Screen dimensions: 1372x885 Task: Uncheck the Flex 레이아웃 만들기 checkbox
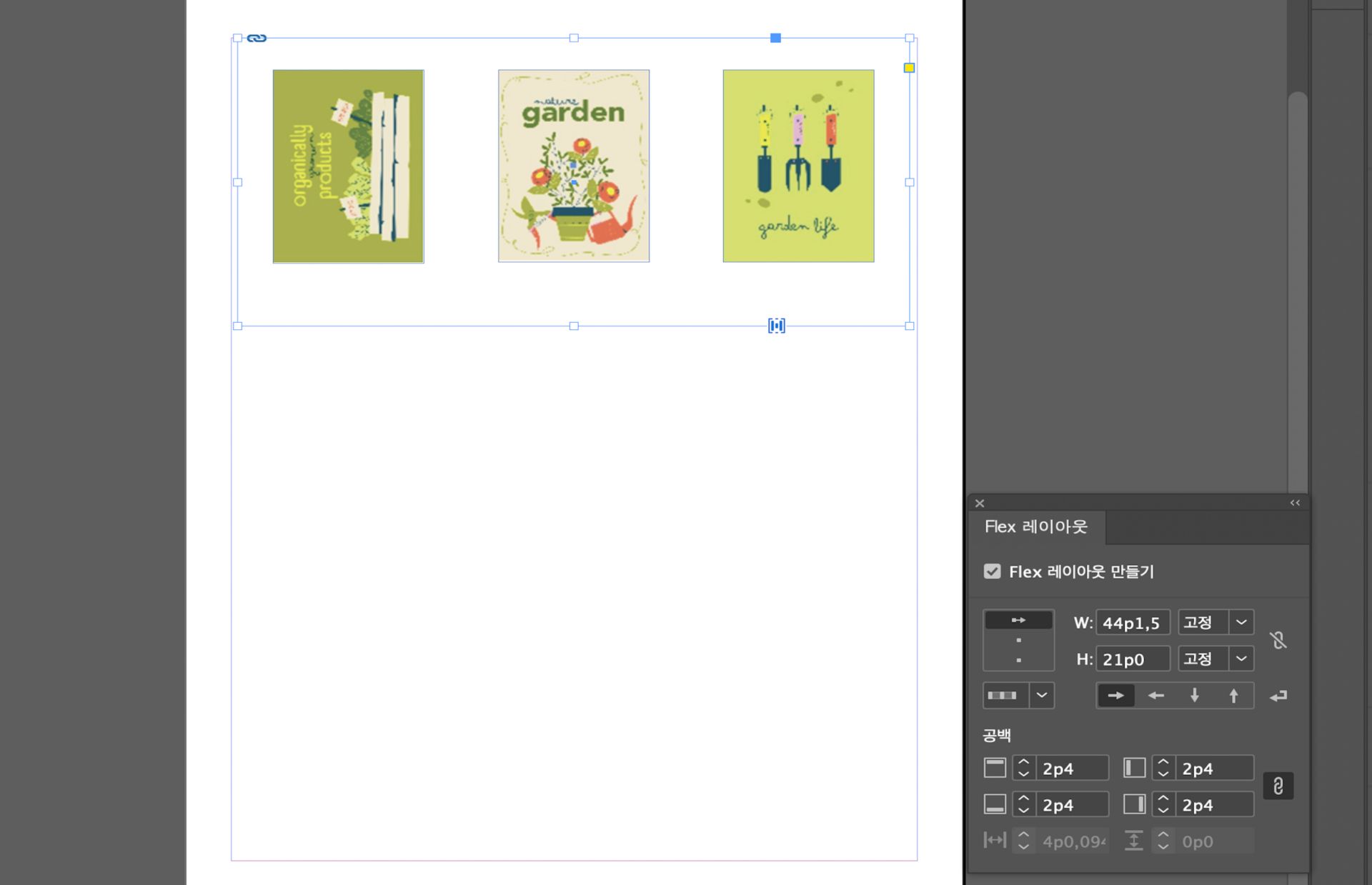pos(992,571)
